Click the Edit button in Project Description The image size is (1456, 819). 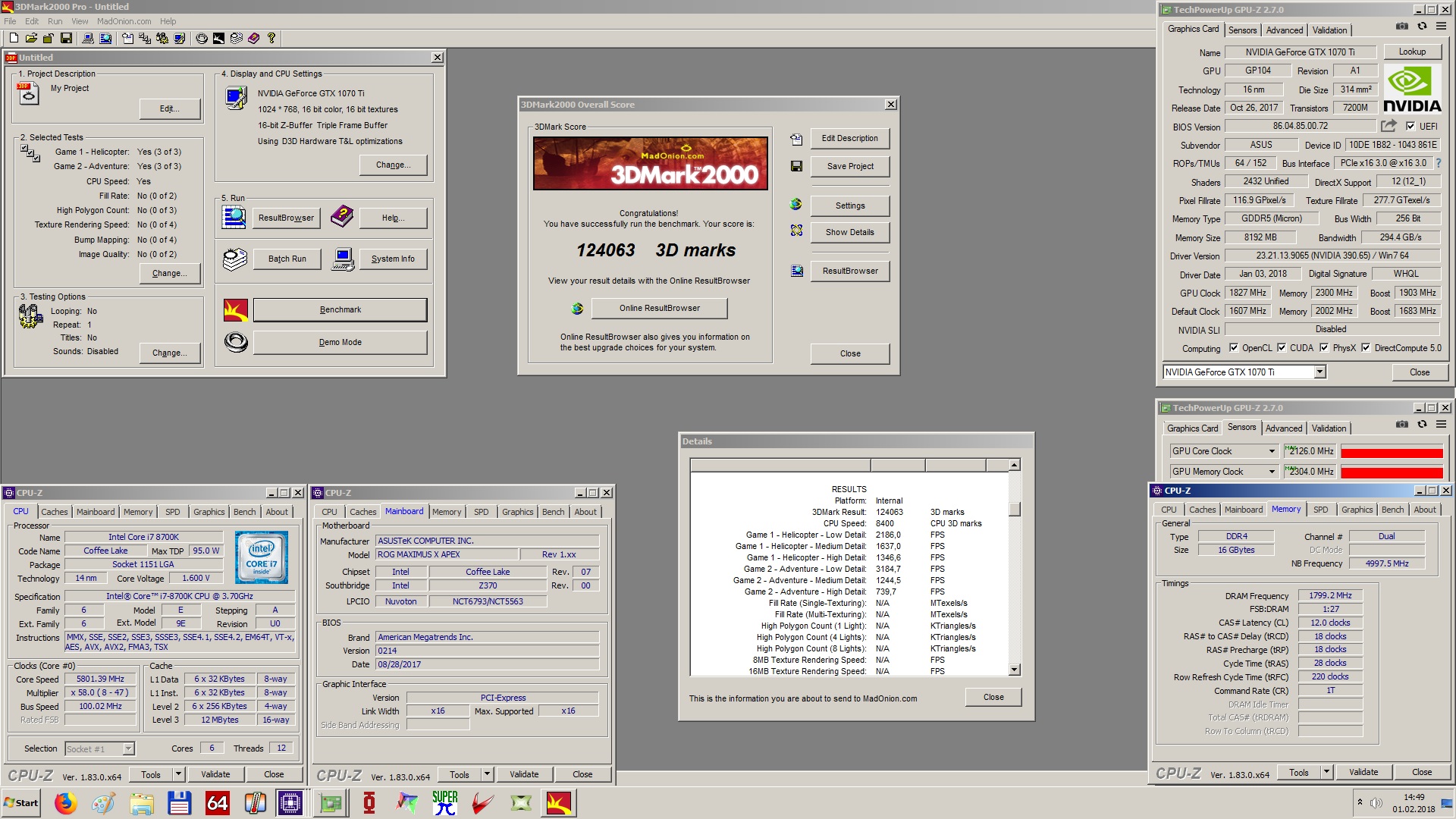[x=170, y=108]
